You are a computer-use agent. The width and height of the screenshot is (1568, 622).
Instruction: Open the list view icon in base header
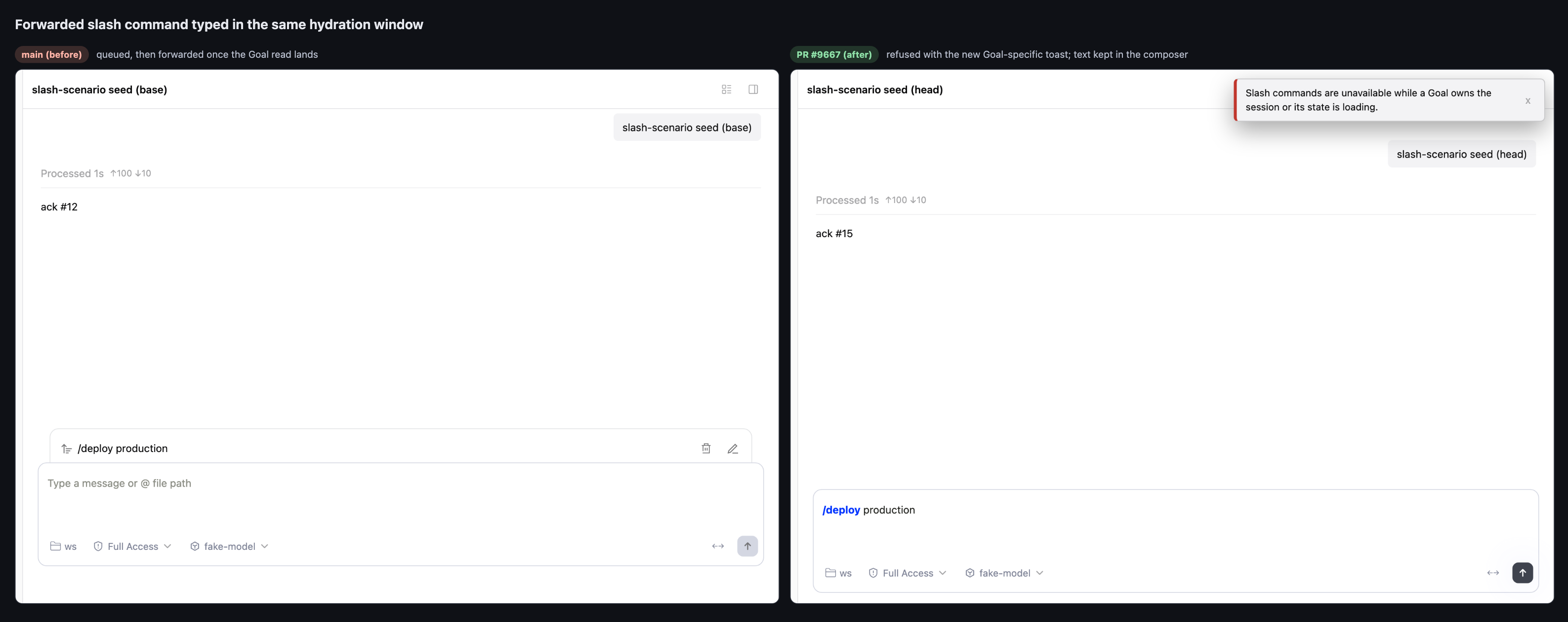tap(726, 89)
